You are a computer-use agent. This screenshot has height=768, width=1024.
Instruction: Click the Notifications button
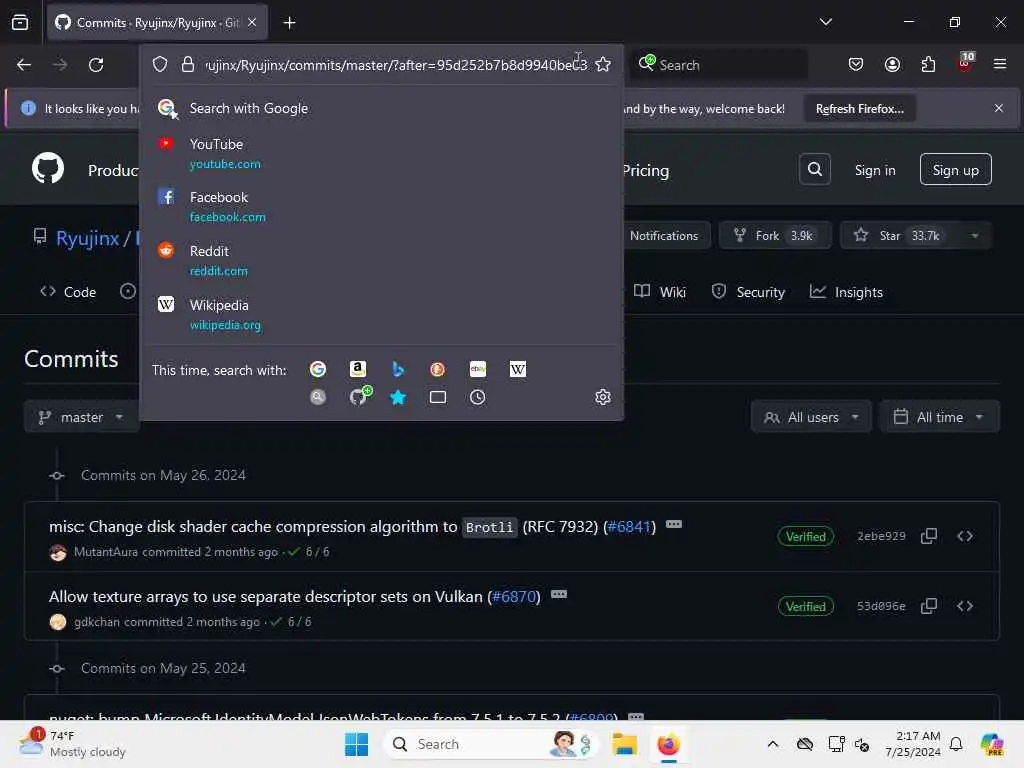[663, 236]
